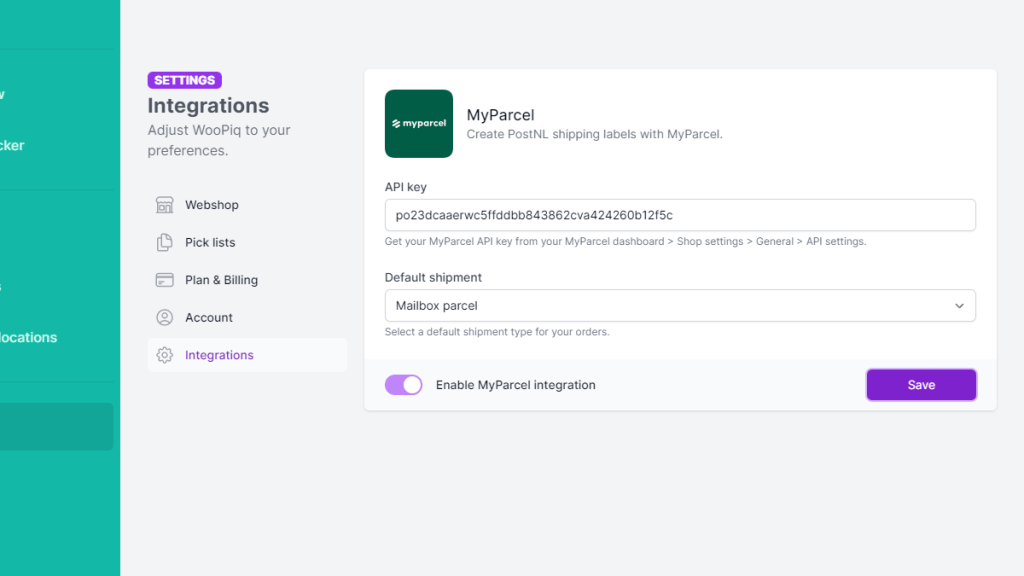Open the Default shipment dropdown
1024x576 pixels.
coord(680,306)
